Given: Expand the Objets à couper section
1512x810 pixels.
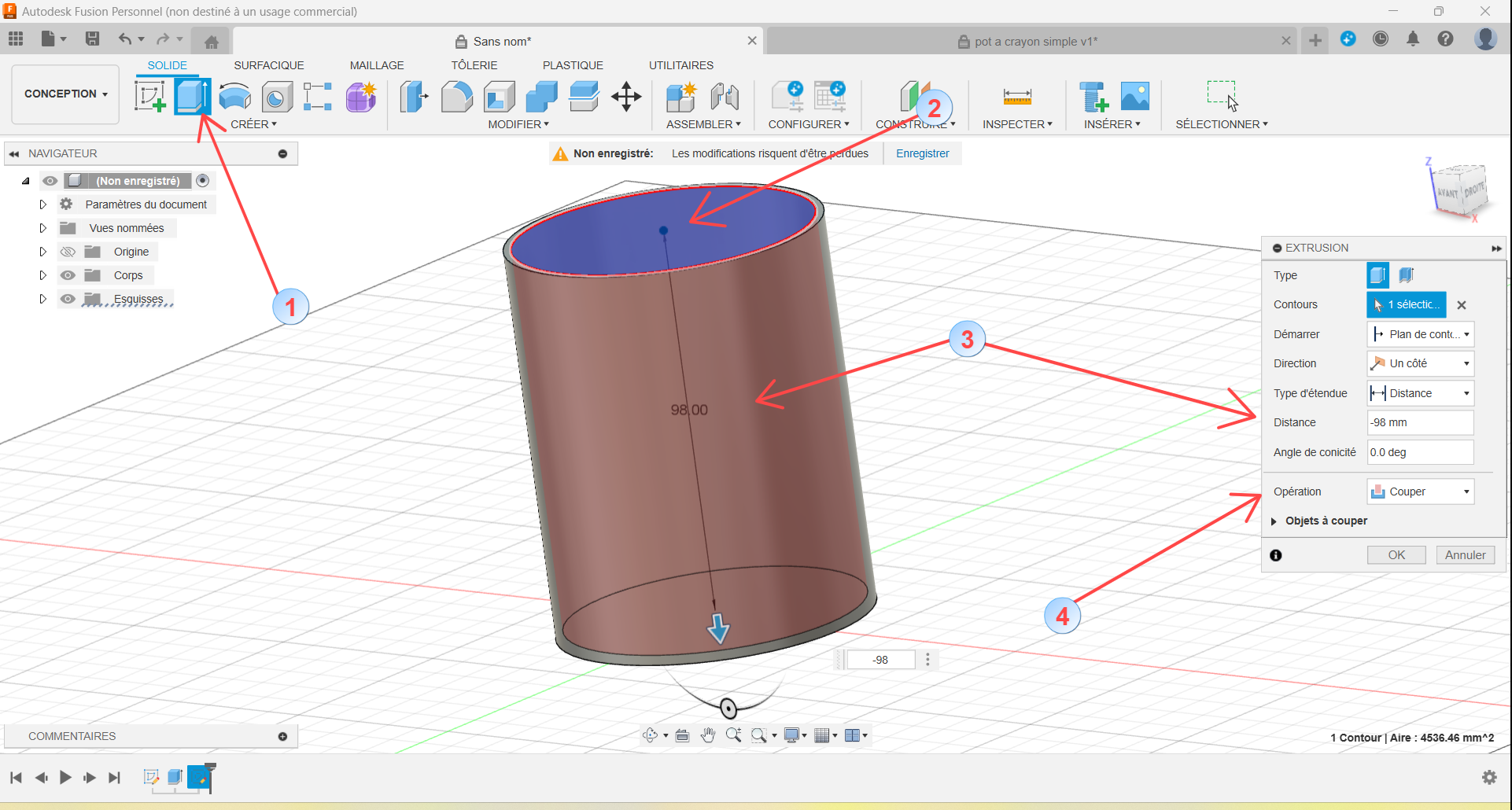Looking at the screenshot, I should [1274, 521].
